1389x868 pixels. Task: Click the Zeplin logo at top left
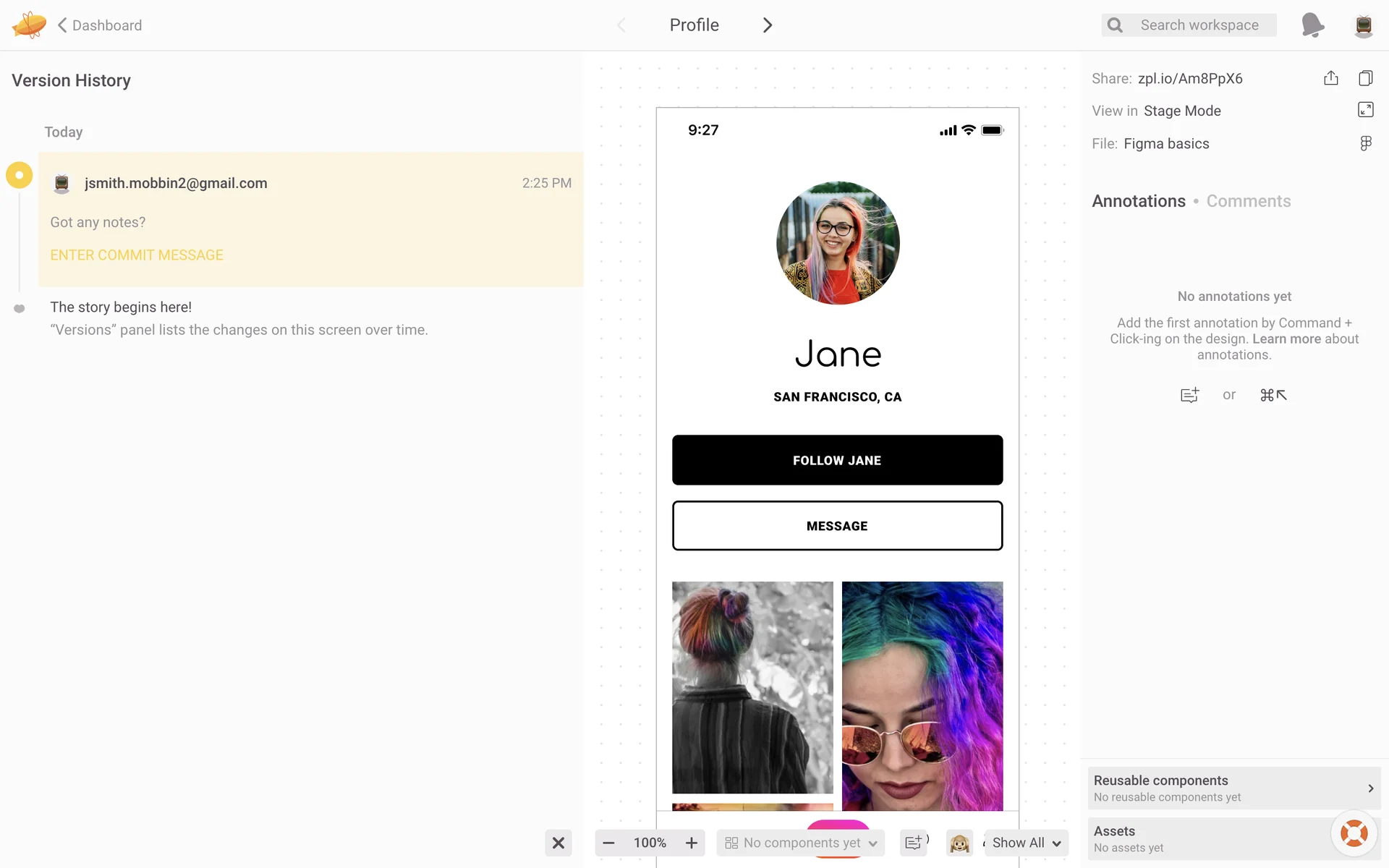point(29,25)
